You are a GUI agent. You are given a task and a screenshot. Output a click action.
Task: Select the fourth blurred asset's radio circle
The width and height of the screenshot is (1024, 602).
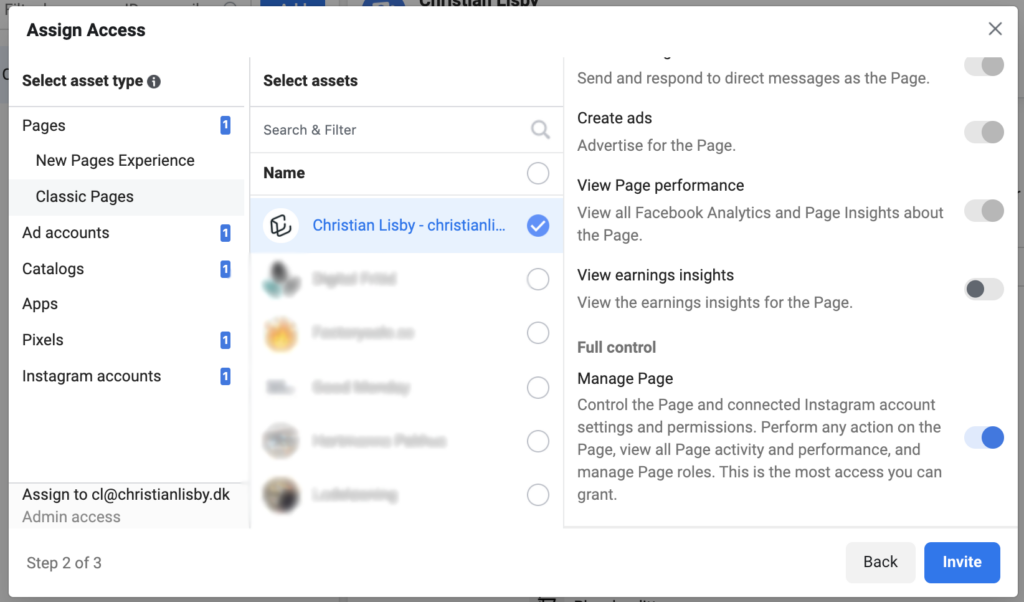point(537,387)
